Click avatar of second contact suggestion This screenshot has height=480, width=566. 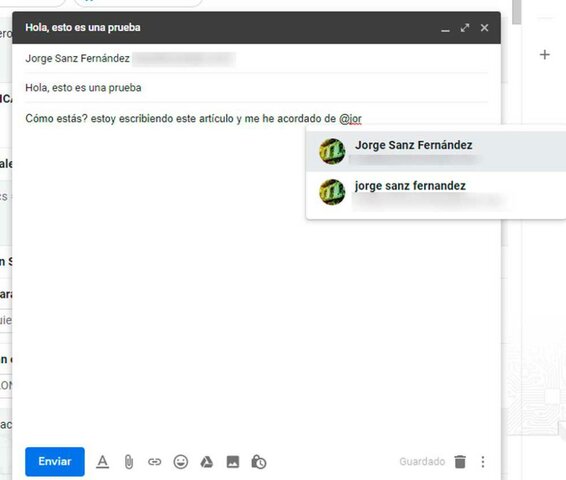(x=332, y=192)
